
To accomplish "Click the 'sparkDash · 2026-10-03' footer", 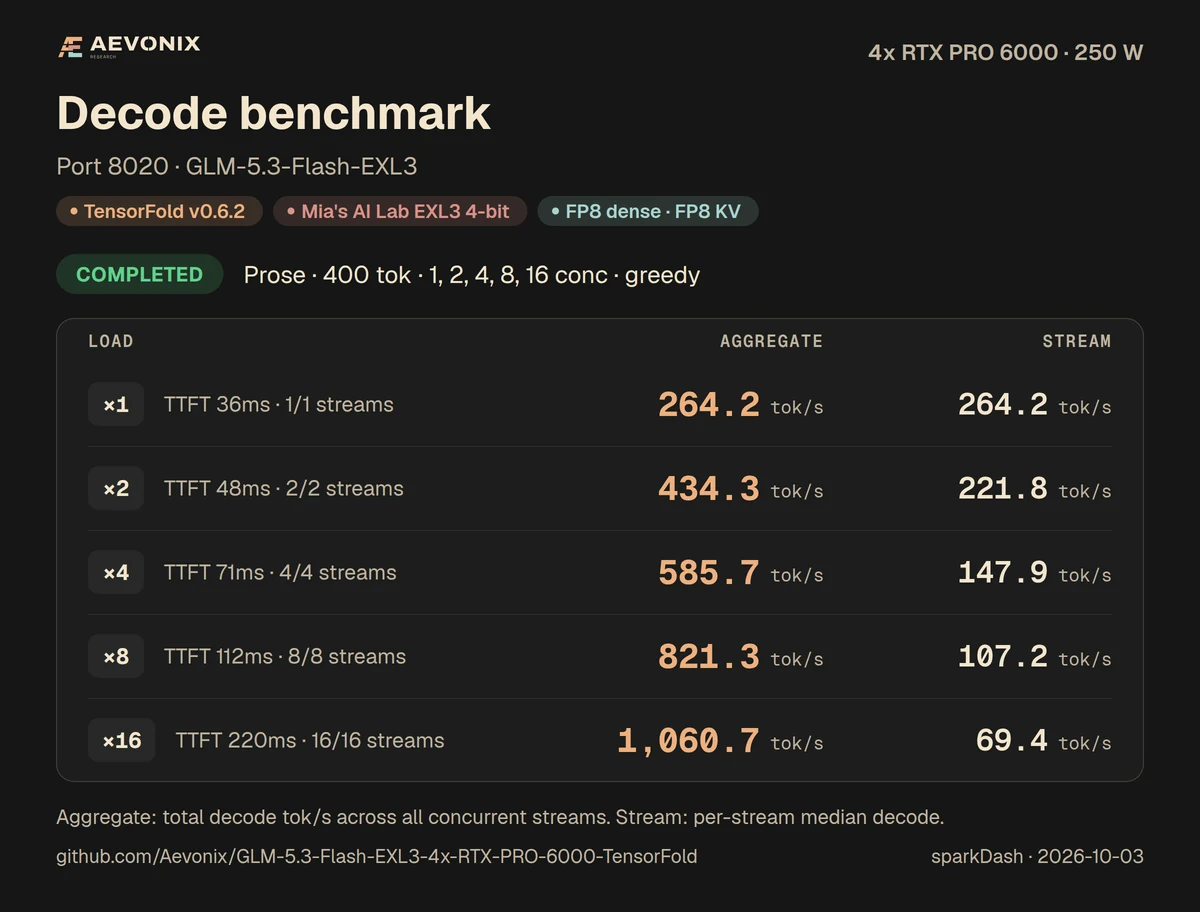I will (1037, 857).
